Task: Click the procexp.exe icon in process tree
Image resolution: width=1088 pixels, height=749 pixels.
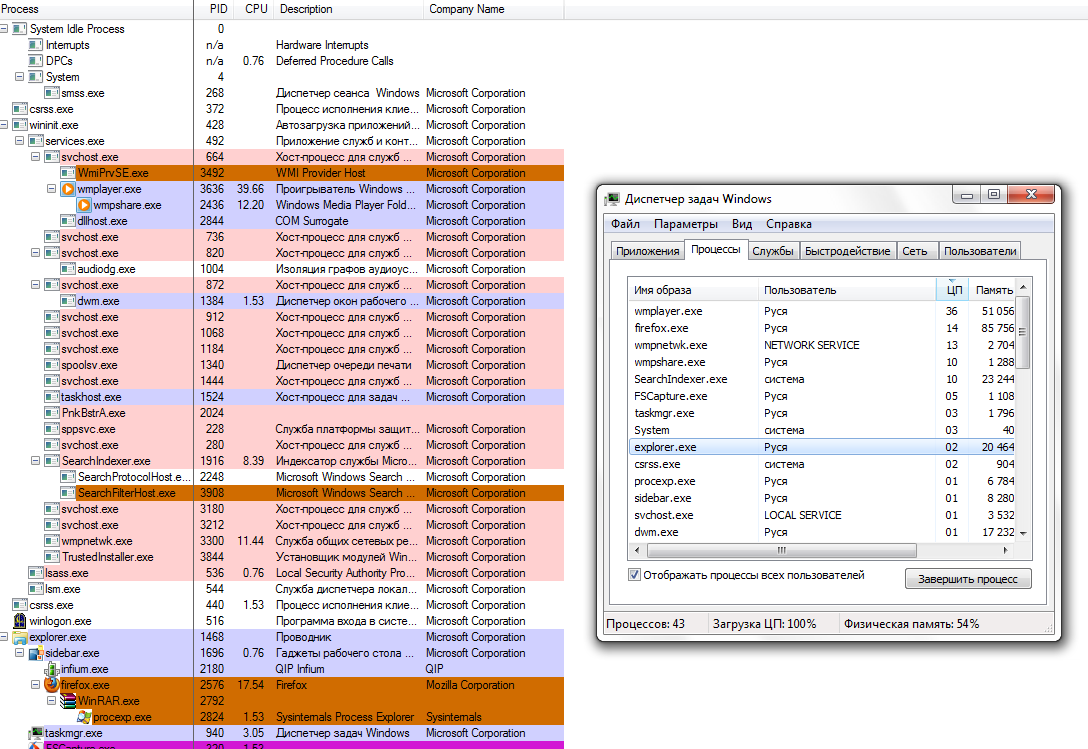Action: [84, 717]
